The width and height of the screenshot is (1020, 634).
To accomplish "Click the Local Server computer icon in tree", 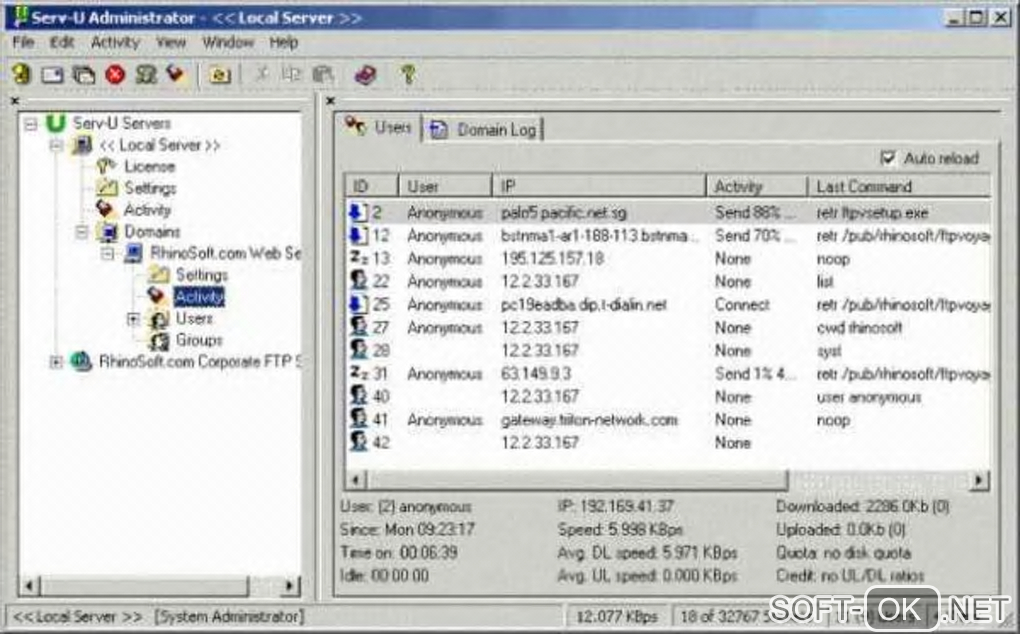I will click(x=82, y=145).
